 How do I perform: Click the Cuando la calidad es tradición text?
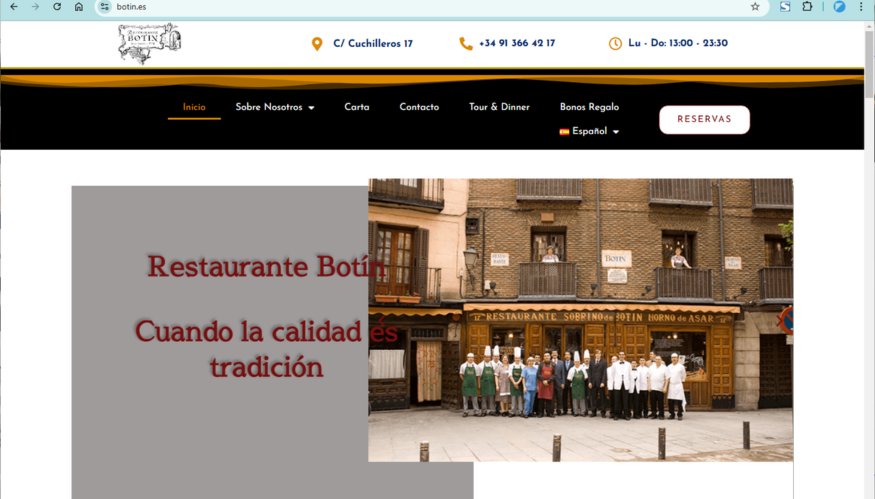click(266, 349)
